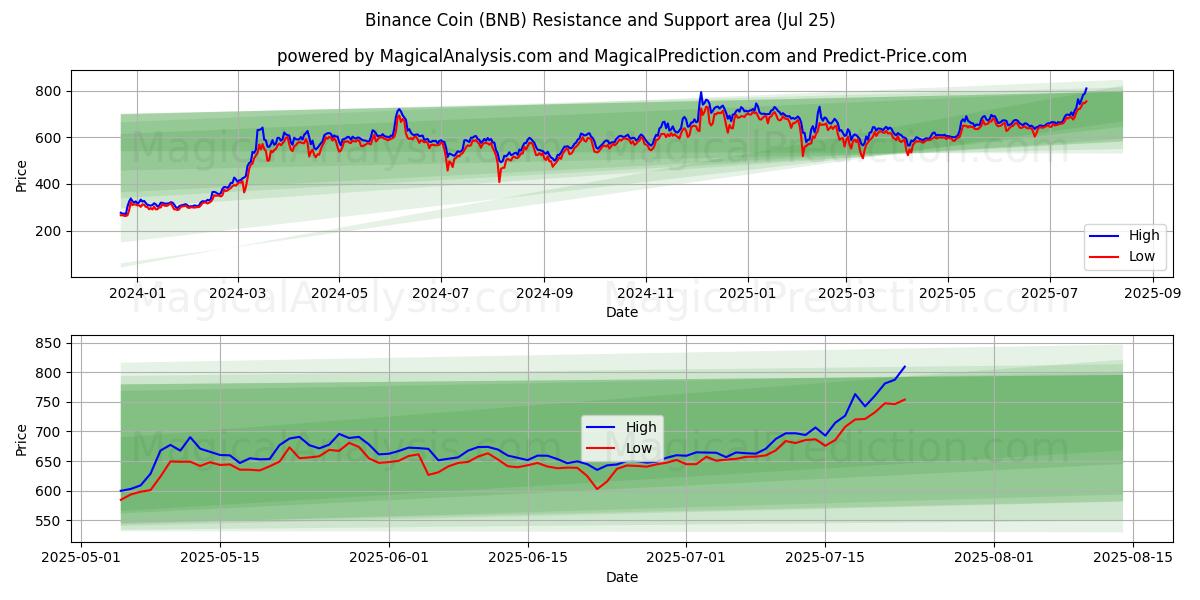Click the bottom chart date label '2025-07-15'
The width and height of the screenshot is (1200, 600).
pyautogui.click(x=825, y=559)
